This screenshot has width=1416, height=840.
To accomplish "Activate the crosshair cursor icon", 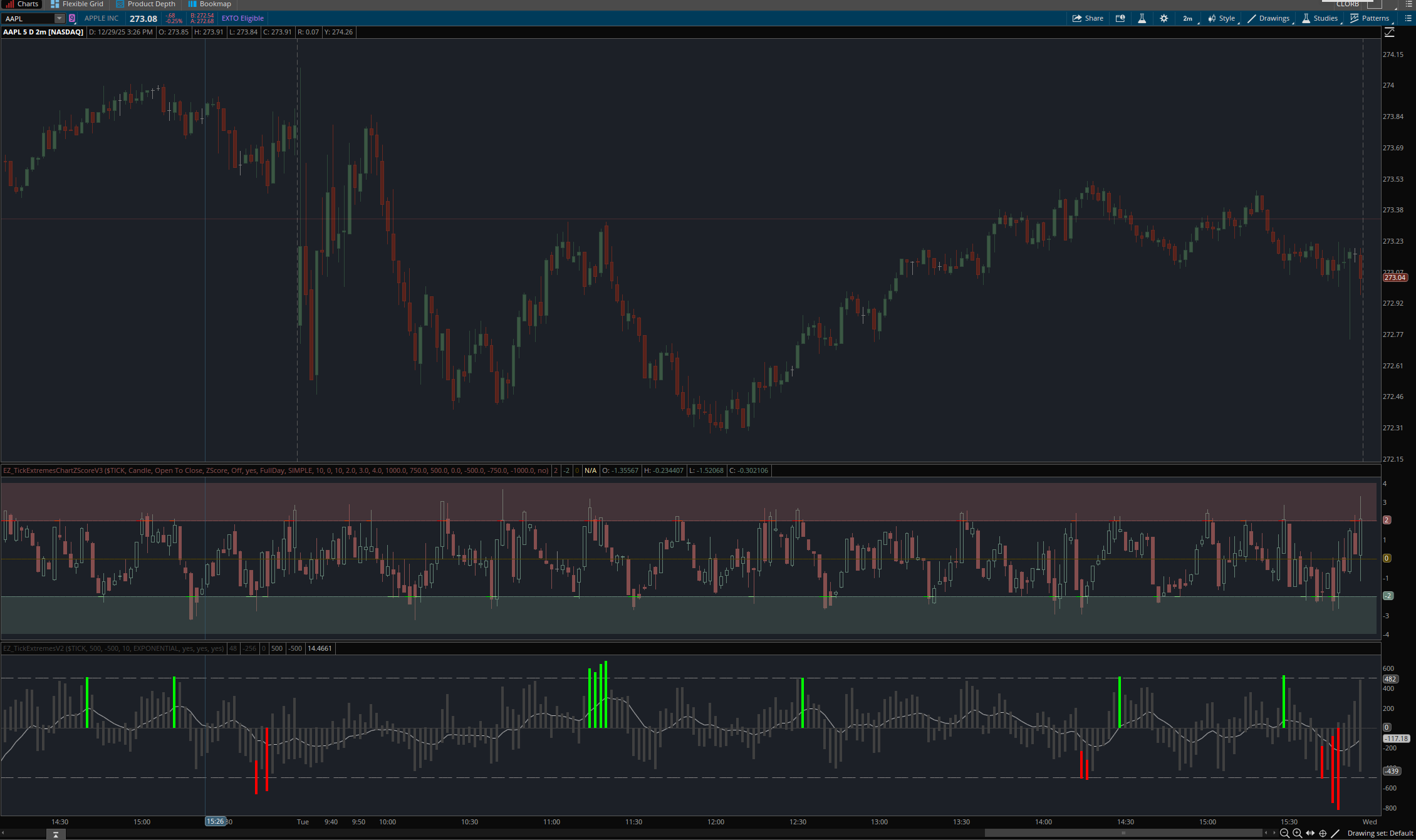I will pyautogui.click(x=1323, y=833).
